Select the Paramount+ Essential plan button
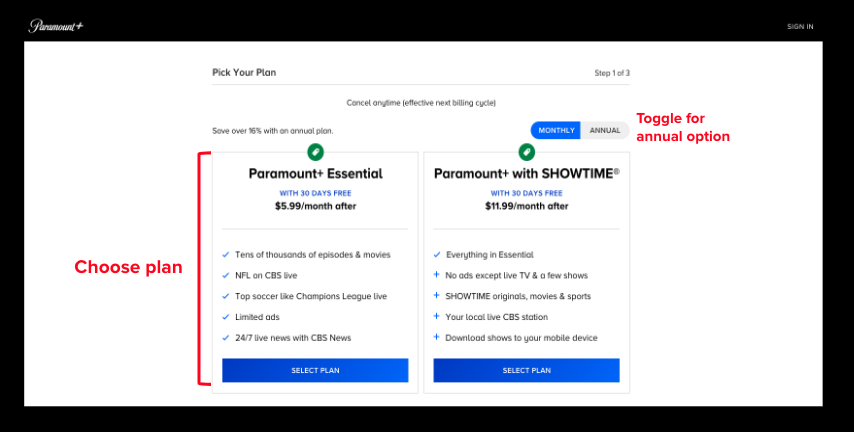This screenshot has height=432, width=854. point(315,370)
